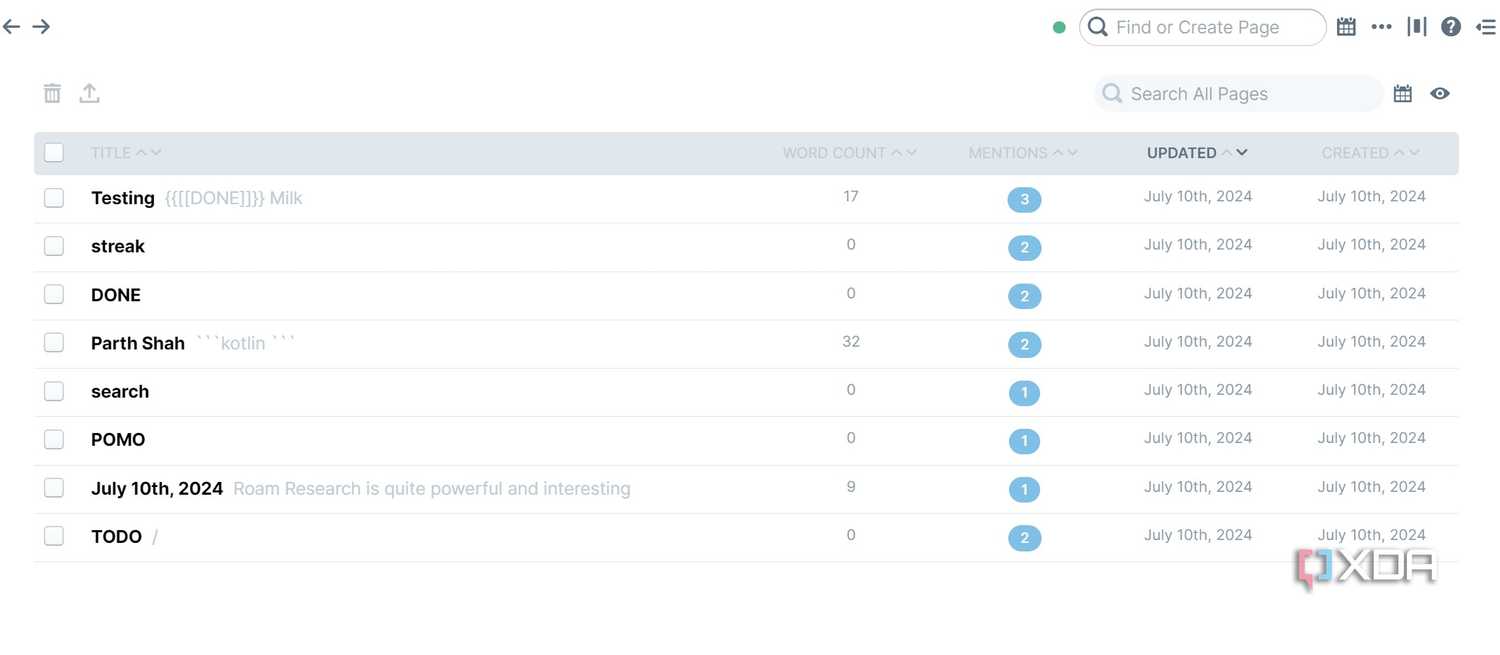The height and width of the screenshot is (655, 1500).
Task: Click the kotlin code preview in Parth Shah row
Action: (x=246, y=343)
